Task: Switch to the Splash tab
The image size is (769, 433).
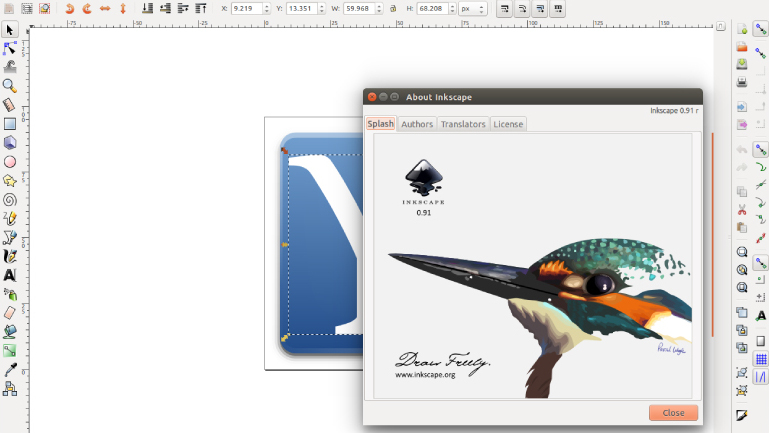Action: [381, 124]
